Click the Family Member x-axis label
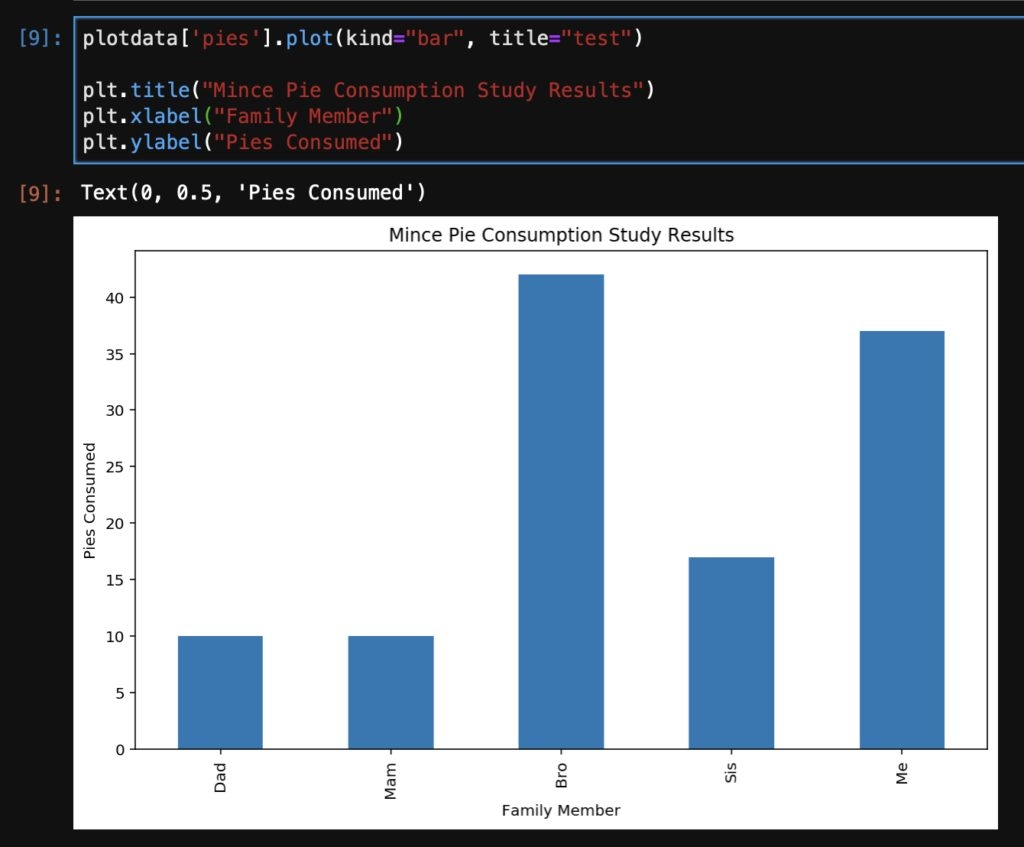Viewport: 1024px width, 847px height. pos(560,810)
